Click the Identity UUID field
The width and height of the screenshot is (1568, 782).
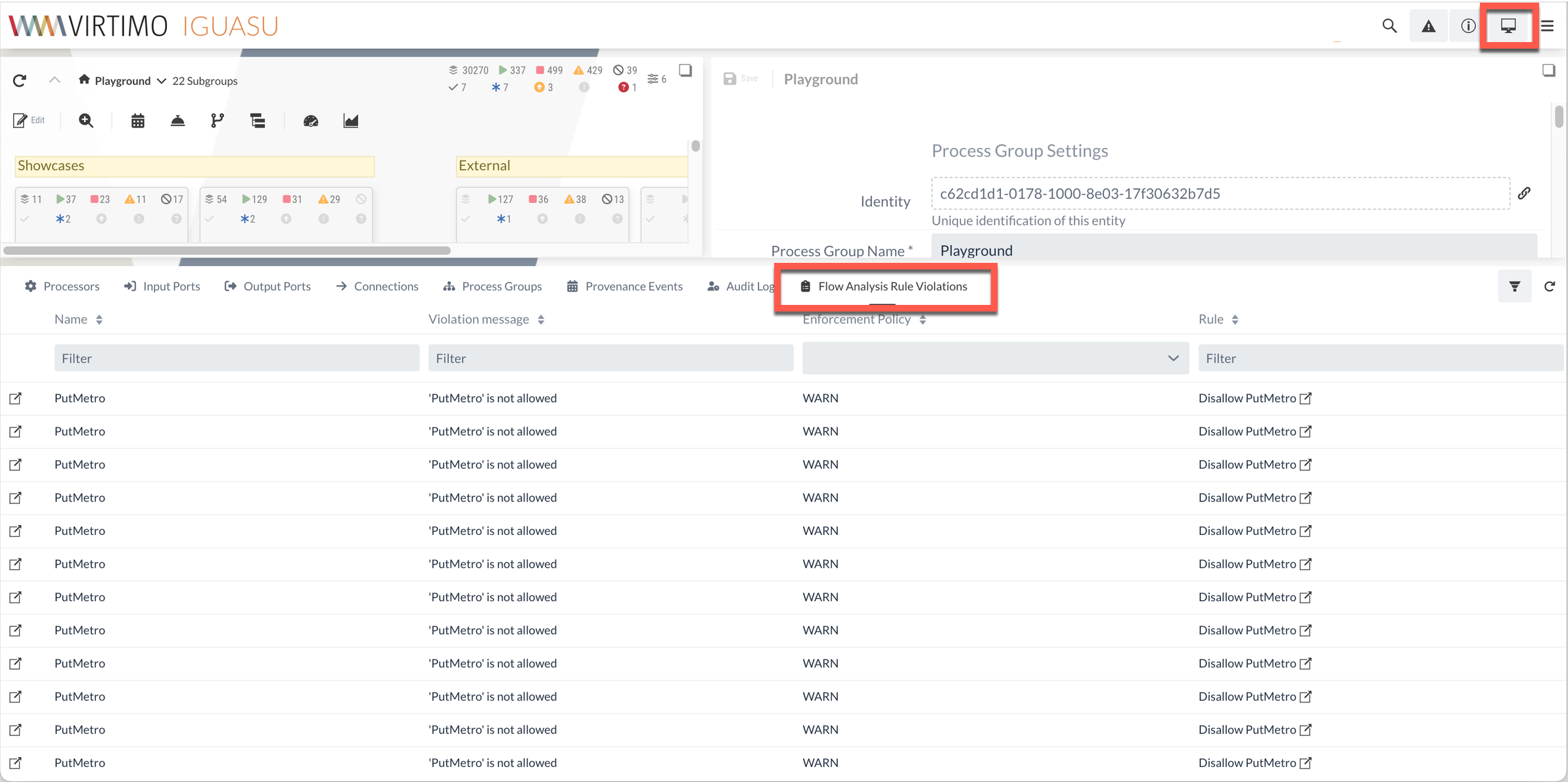1220,193
